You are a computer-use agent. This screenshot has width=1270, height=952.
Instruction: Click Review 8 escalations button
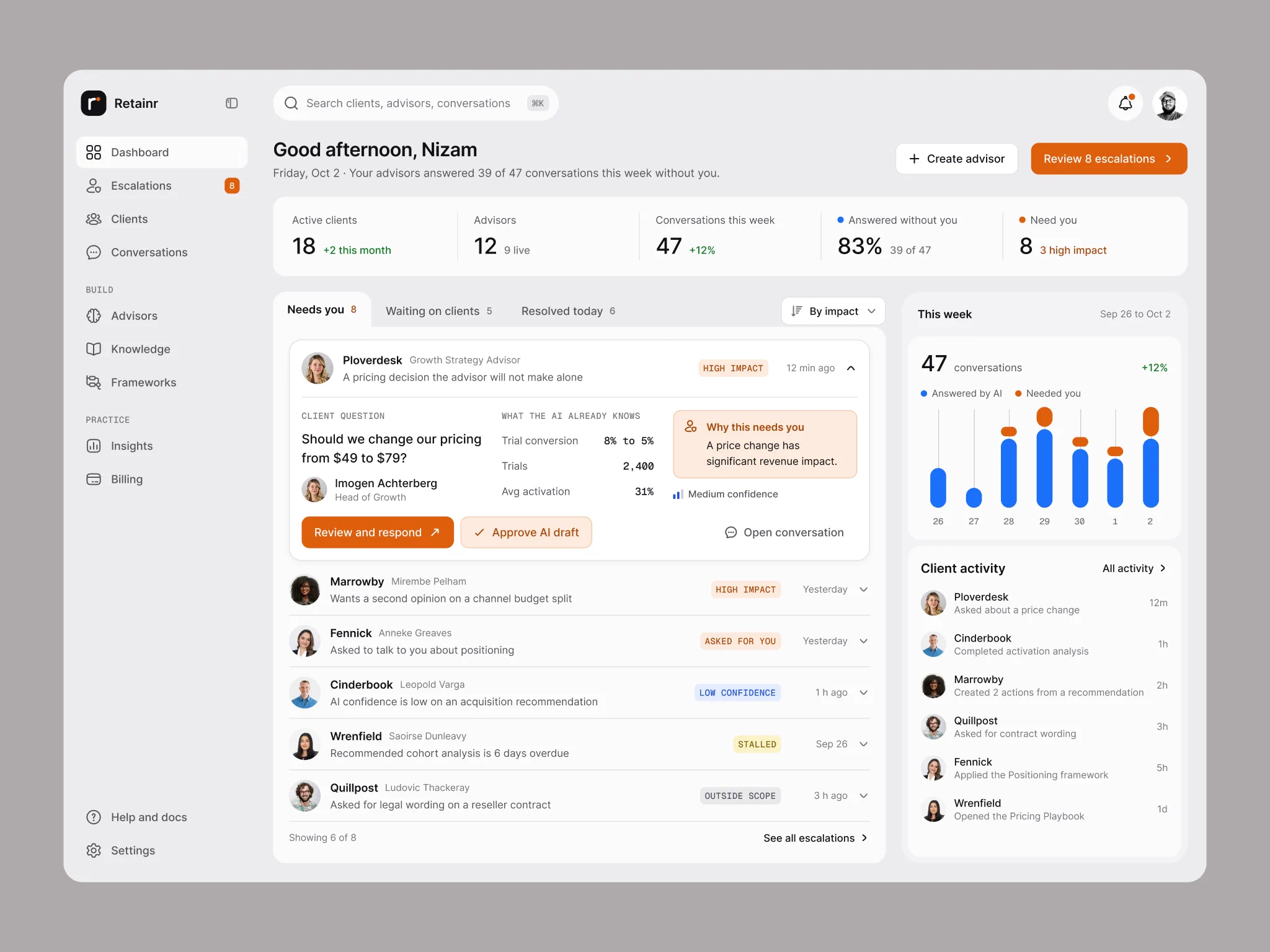tap(1109, 159)
